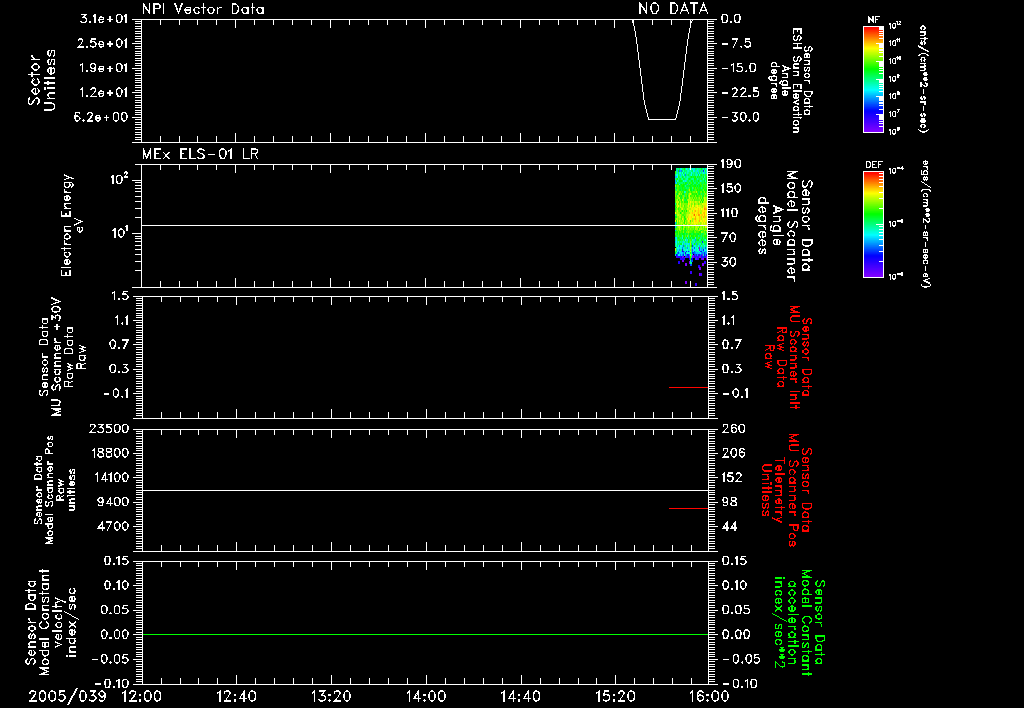
Task: Click the '30' scanner angle tick
Action: (x=730, y=262)
